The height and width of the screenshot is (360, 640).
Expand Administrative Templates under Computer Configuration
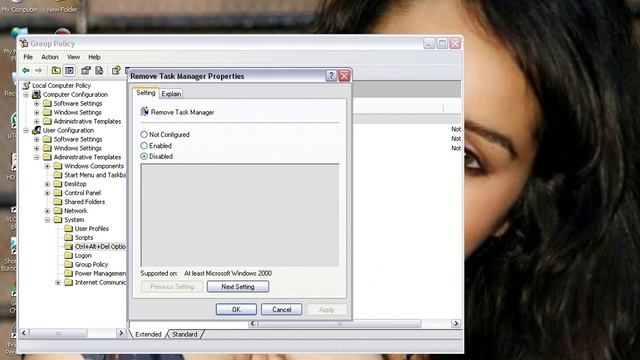pos(37,122)
